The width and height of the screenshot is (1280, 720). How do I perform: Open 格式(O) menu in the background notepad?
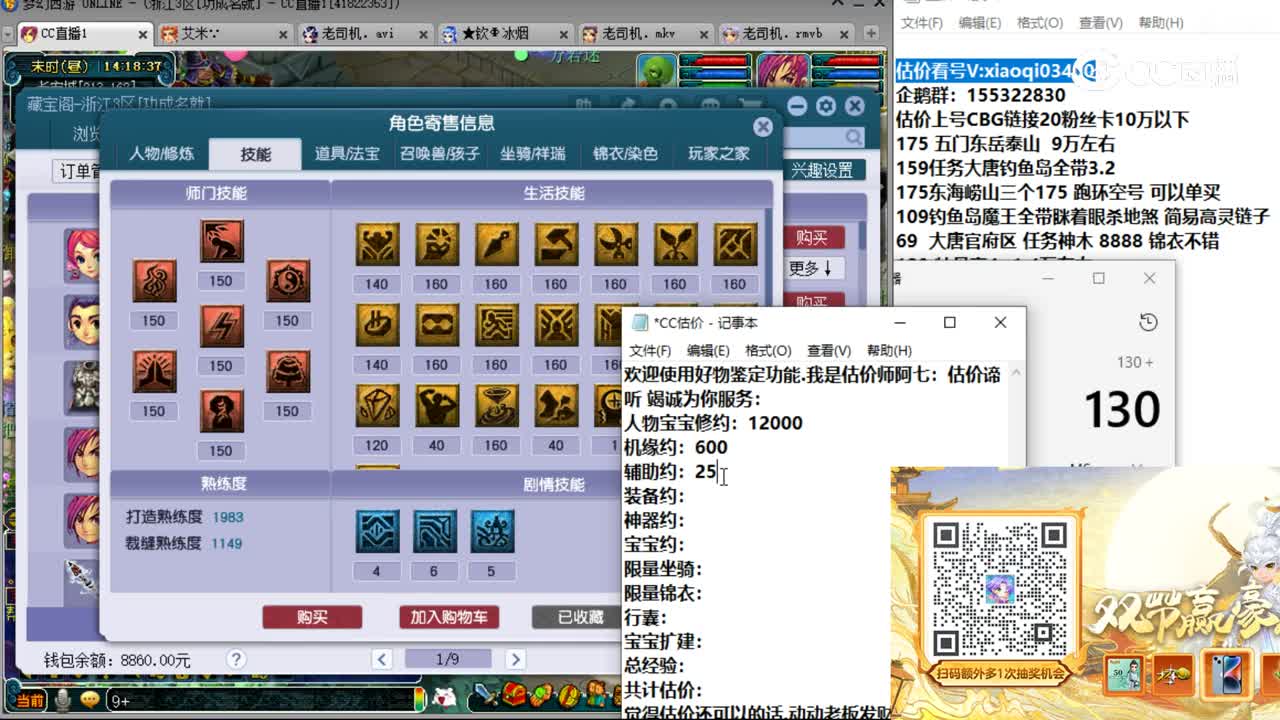pyautogui.click(x=1040, y=22)
